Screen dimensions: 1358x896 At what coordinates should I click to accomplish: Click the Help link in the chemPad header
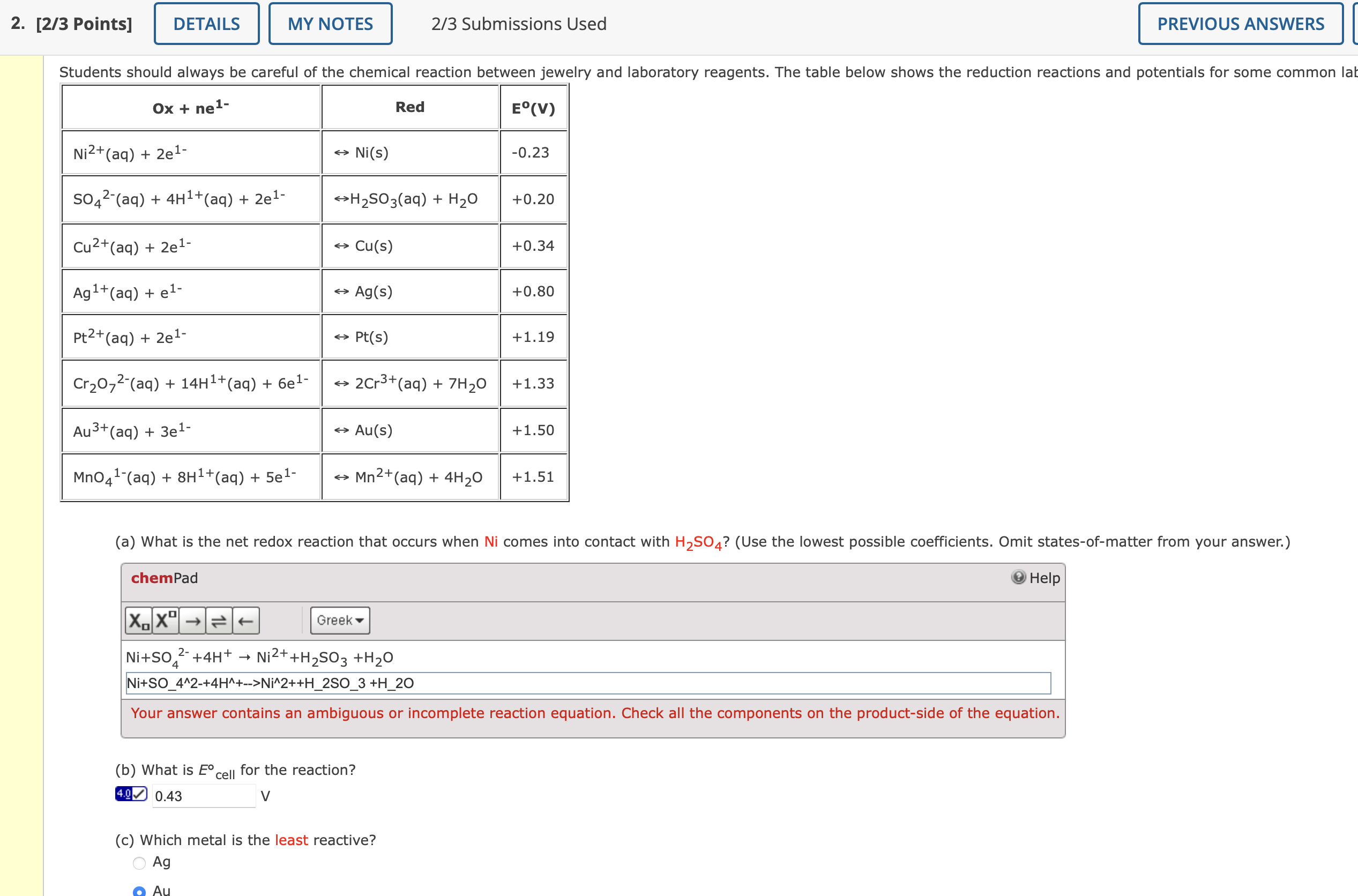[1044, 578]
